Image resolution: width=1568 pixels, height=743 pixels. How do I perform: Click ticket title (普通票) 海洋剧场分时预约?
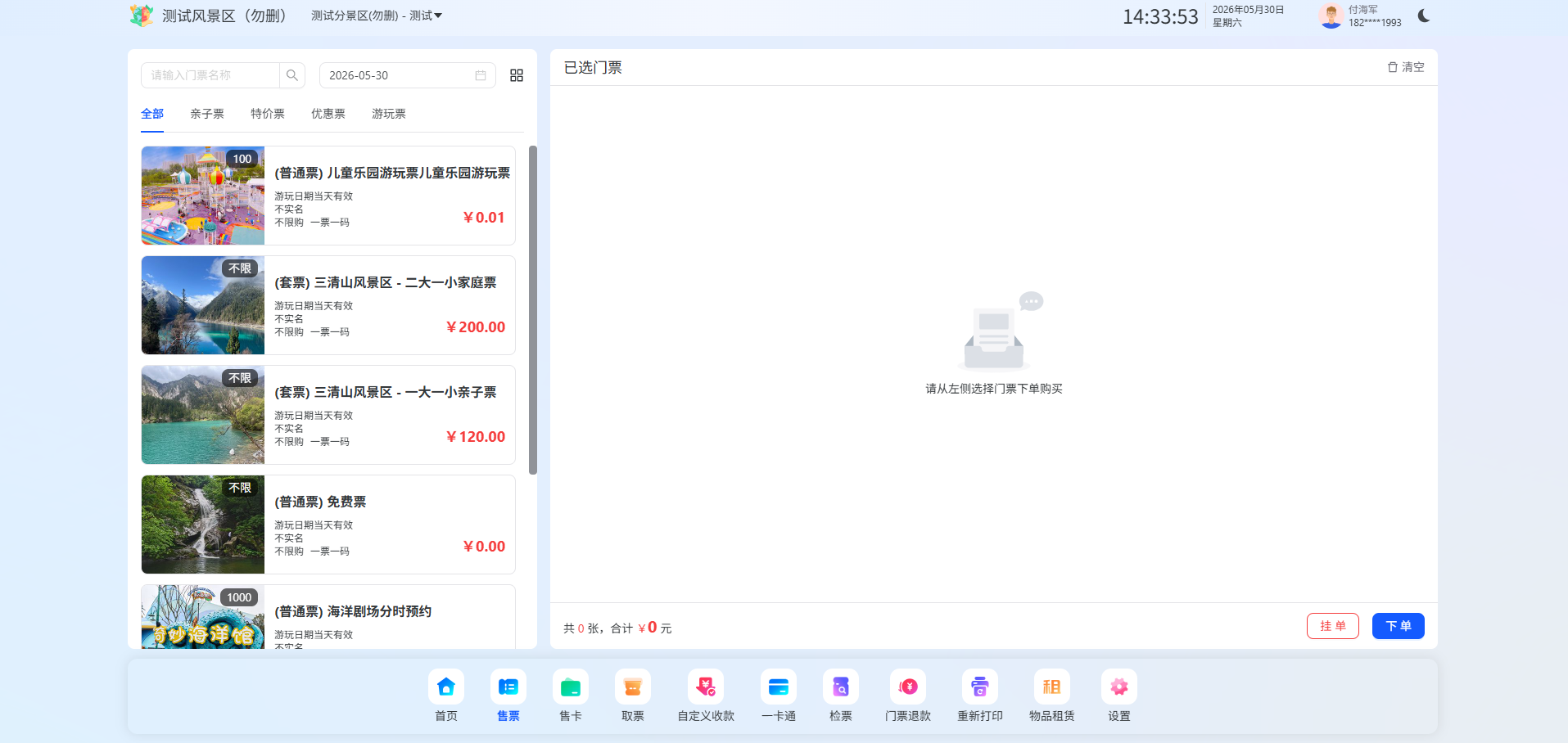click(x=353, y=611)
